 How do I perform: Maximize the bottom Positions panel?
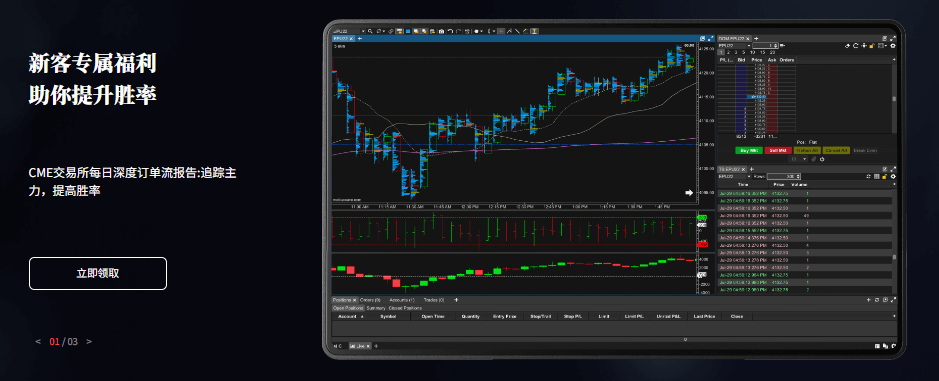[893, 300]
